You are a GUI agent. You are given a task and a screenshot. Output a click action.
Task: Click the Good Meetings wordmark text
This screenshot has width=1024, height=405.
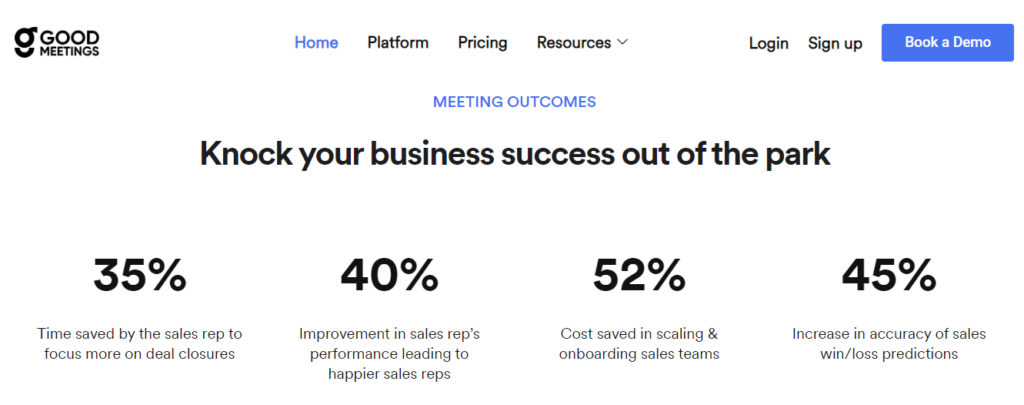(69, 42)
